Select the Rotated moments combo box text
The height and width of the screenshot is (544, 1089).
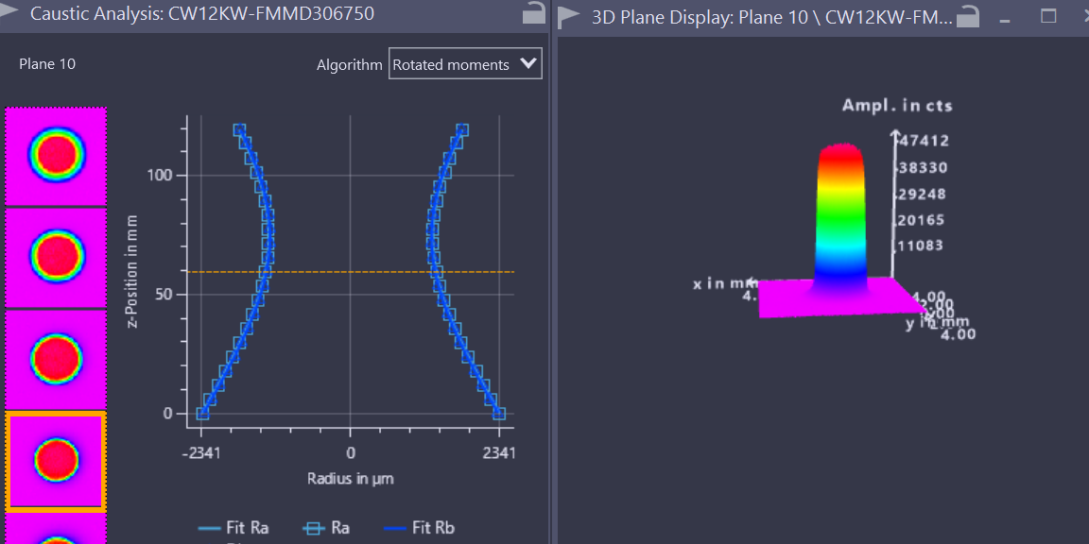451,65
